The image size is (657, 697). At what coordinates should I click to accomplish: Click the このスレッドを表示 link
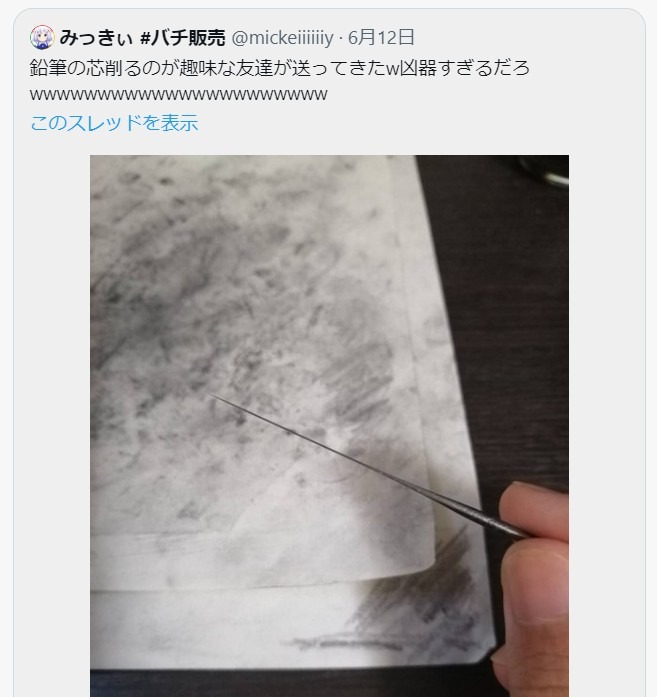click(114, 123)
